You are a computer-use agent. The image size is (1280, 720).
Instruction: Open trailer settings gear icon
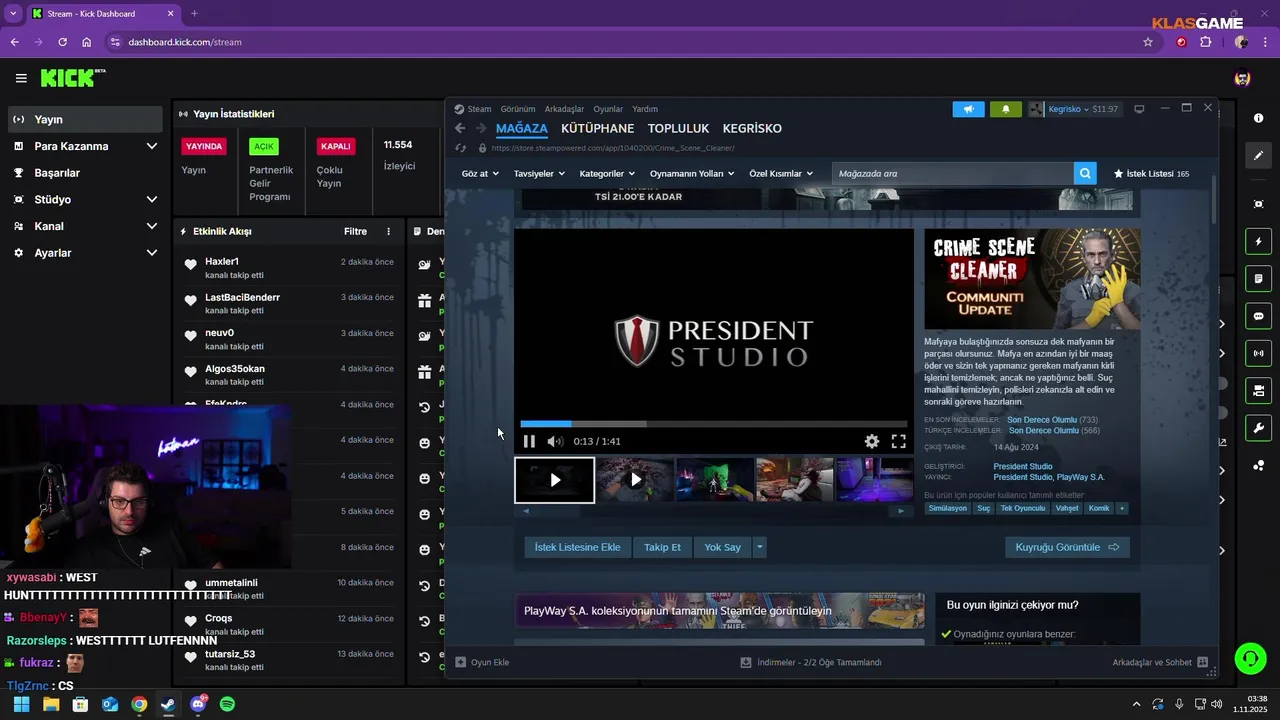tap(872, 441)
